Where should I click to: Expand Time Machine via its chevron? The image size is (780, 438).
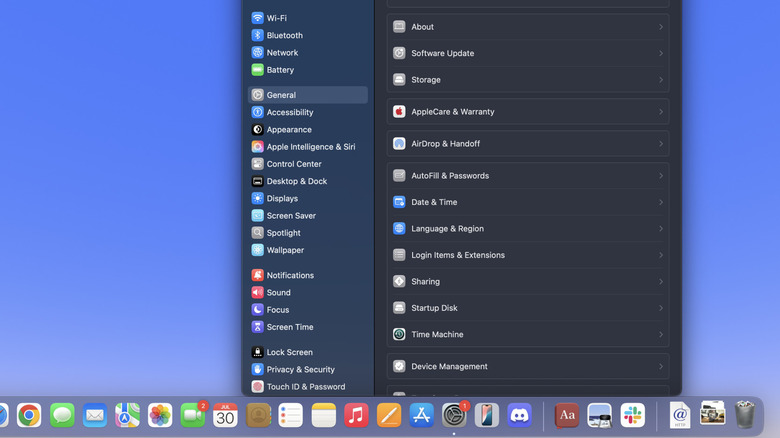click(x=661, y=334)
